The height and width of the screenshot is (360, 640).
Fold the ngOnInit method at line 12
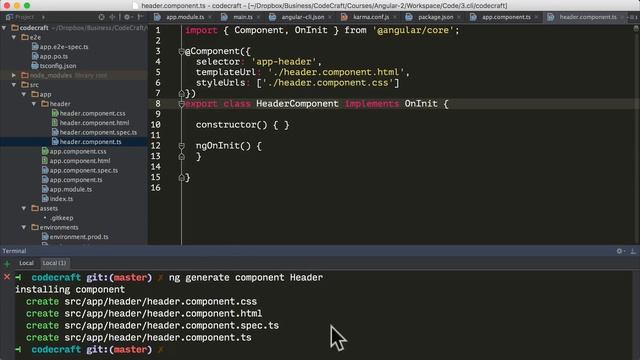[x=181, y=146]
